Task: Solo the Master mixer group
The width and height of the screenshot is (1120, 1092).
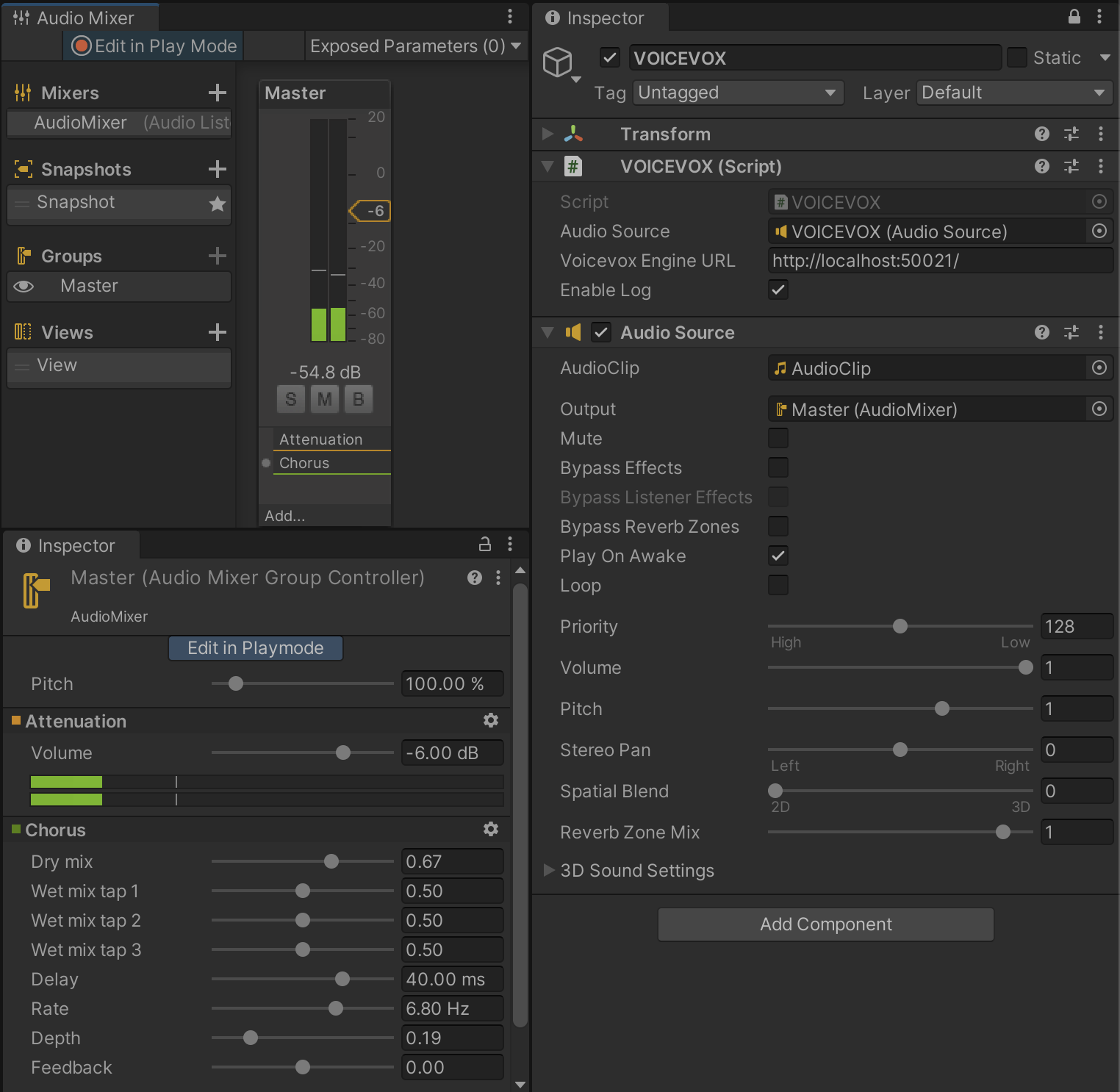Action: click(x=291, y=399)
